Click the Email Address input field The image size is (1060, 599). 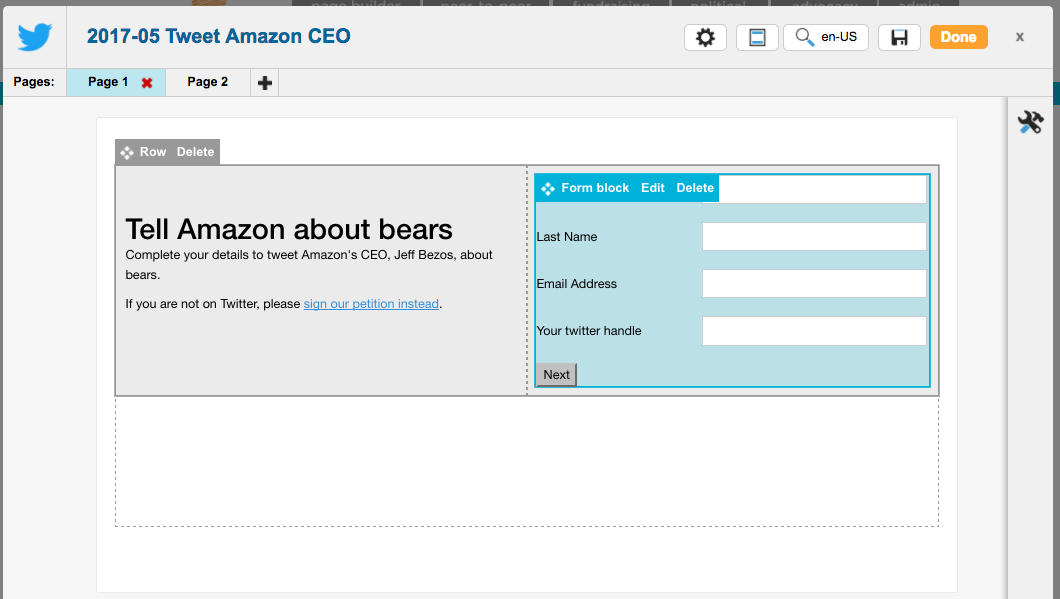point(814,284)
